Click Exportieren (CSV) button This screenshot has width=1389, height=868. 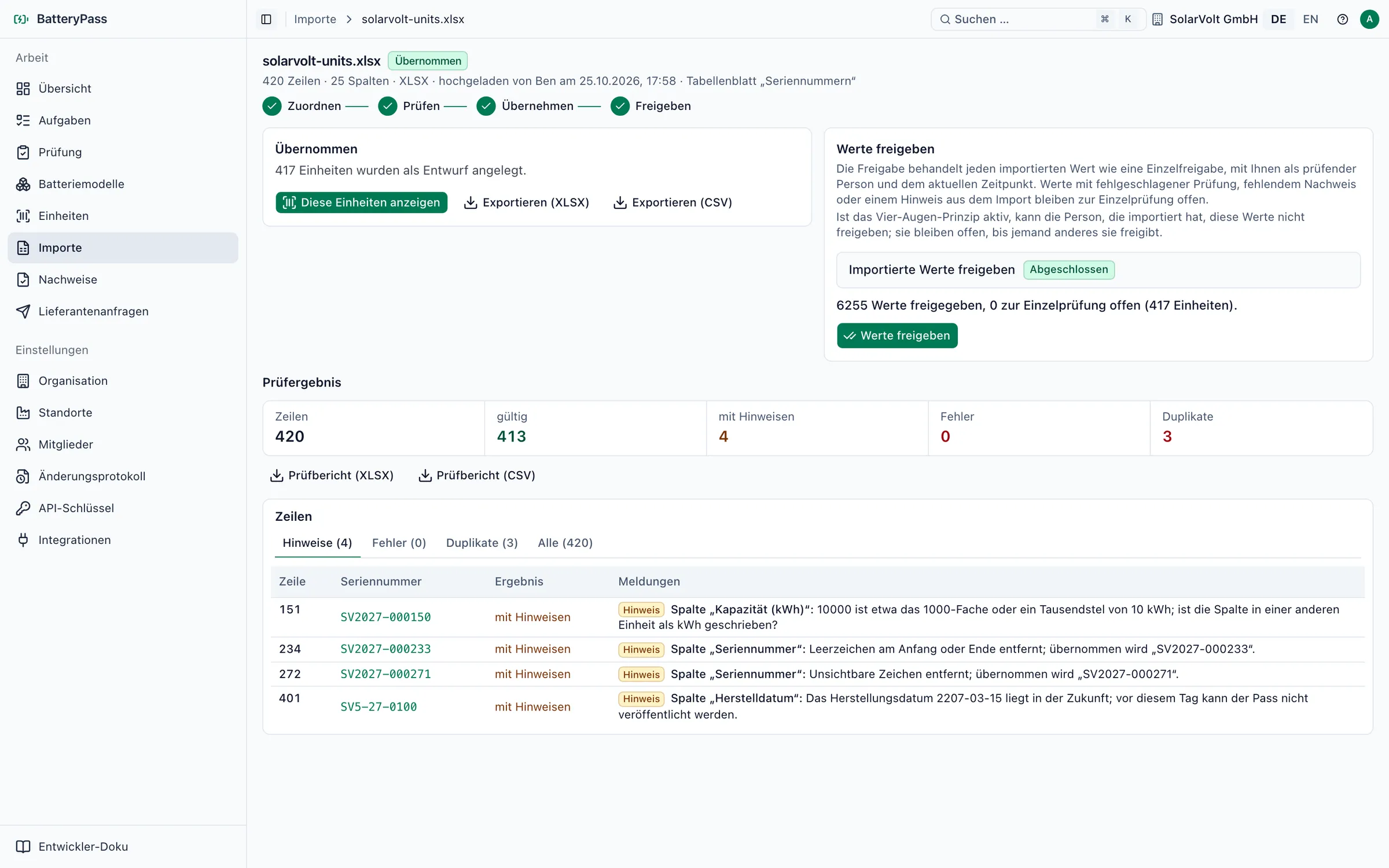(673, 203)
